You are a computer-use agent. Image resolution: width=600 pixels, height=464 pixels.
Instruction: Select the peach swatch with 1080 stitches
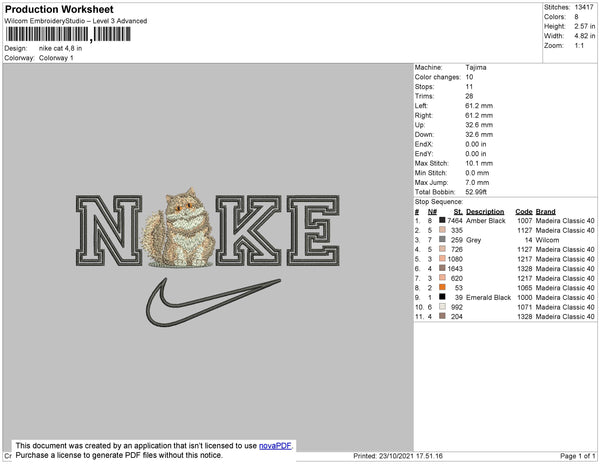tap(442, 259)
